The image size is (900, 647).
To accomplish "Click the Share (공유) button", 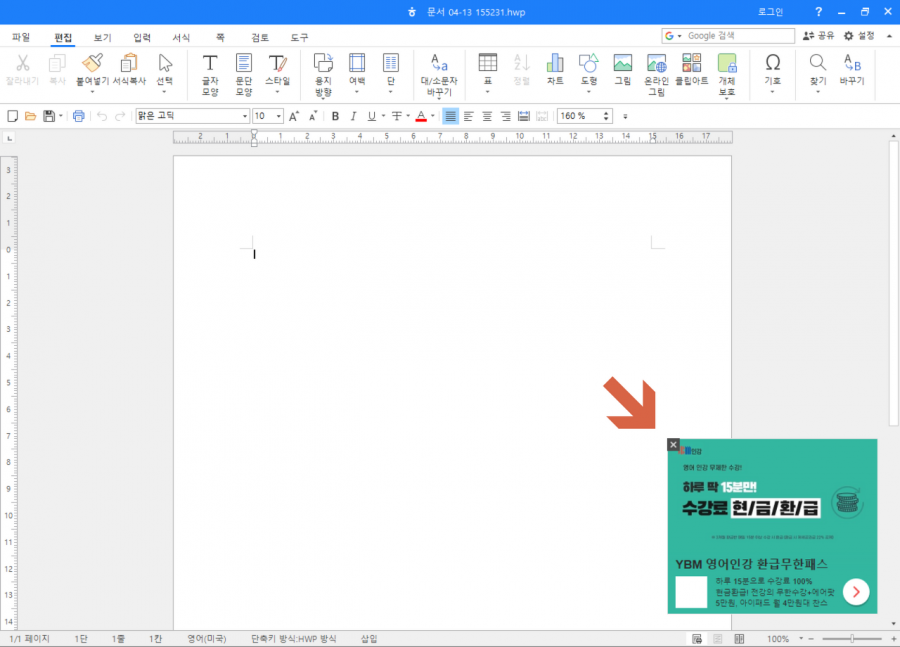I will click(x=818, y=36).
